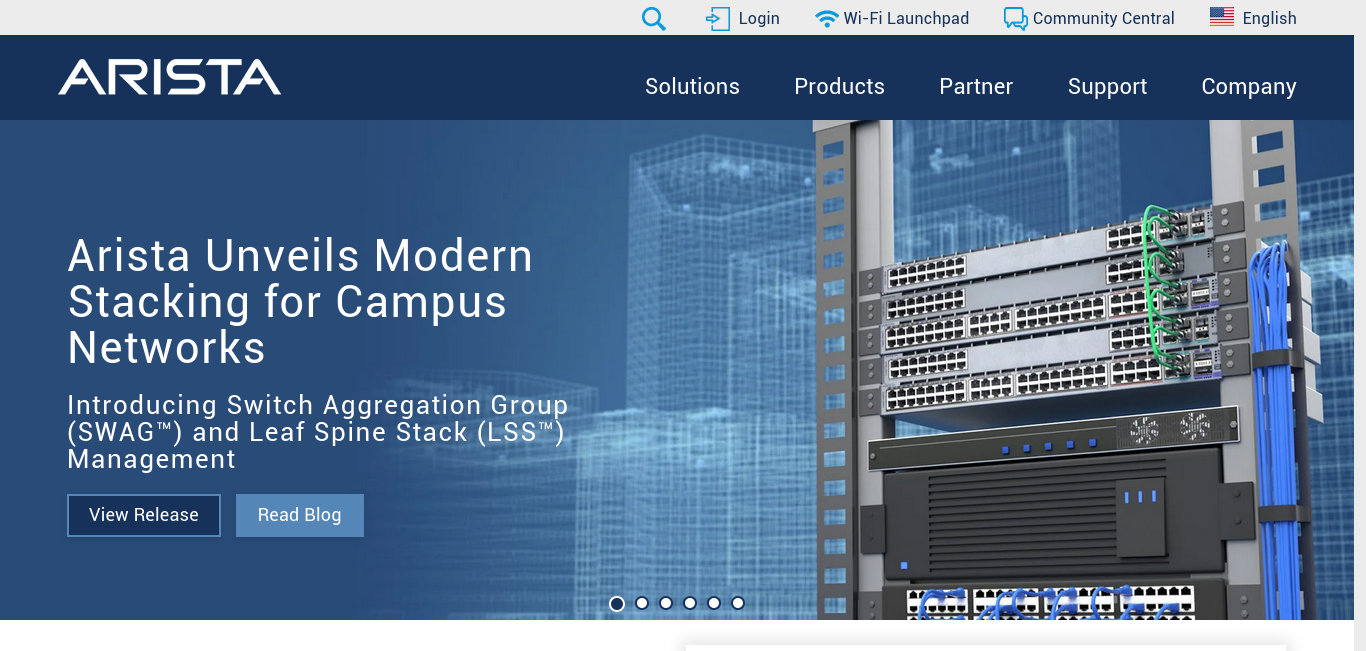This screenshot has width=1366, height=651.
Task: Click the Login arrow icon
Action: click(718, 18)
